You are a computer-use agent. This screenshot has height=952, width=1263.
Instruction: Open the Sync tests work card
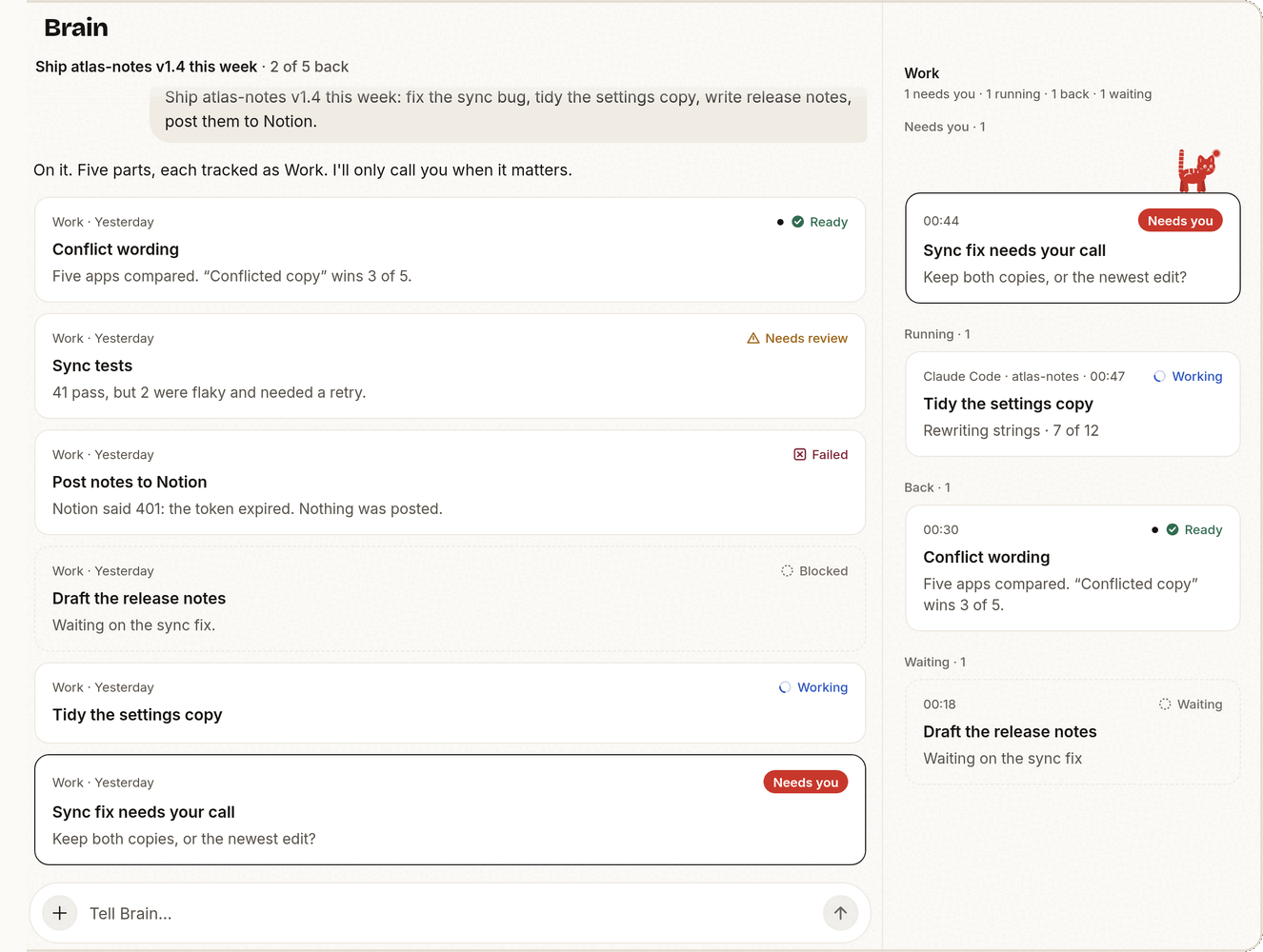point(450,366)
